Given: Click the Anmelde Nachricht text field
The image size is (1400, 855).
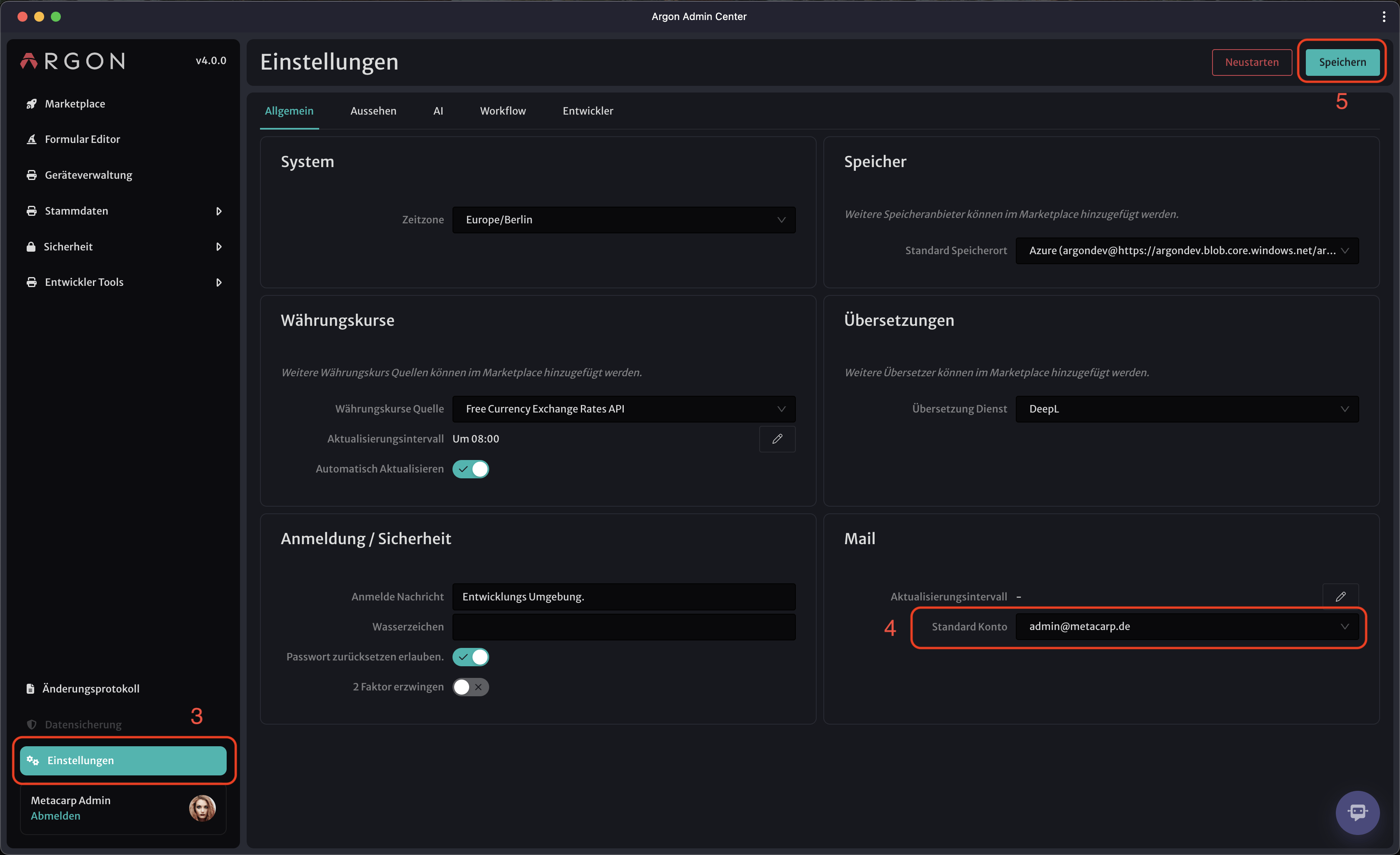Looking at the screenshot, I should point(624,597).
